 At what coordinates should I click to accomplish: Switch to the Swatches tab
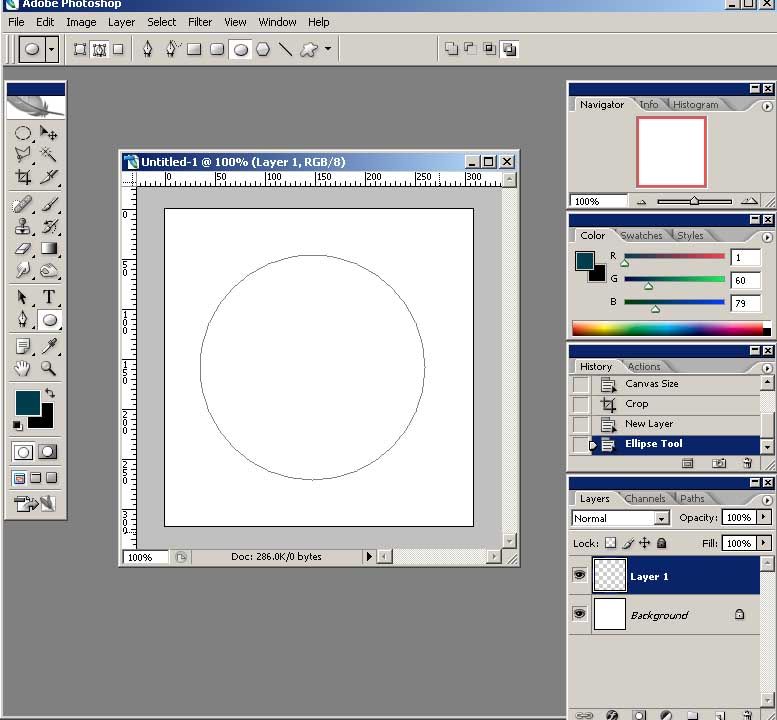[x=641, y=236]
